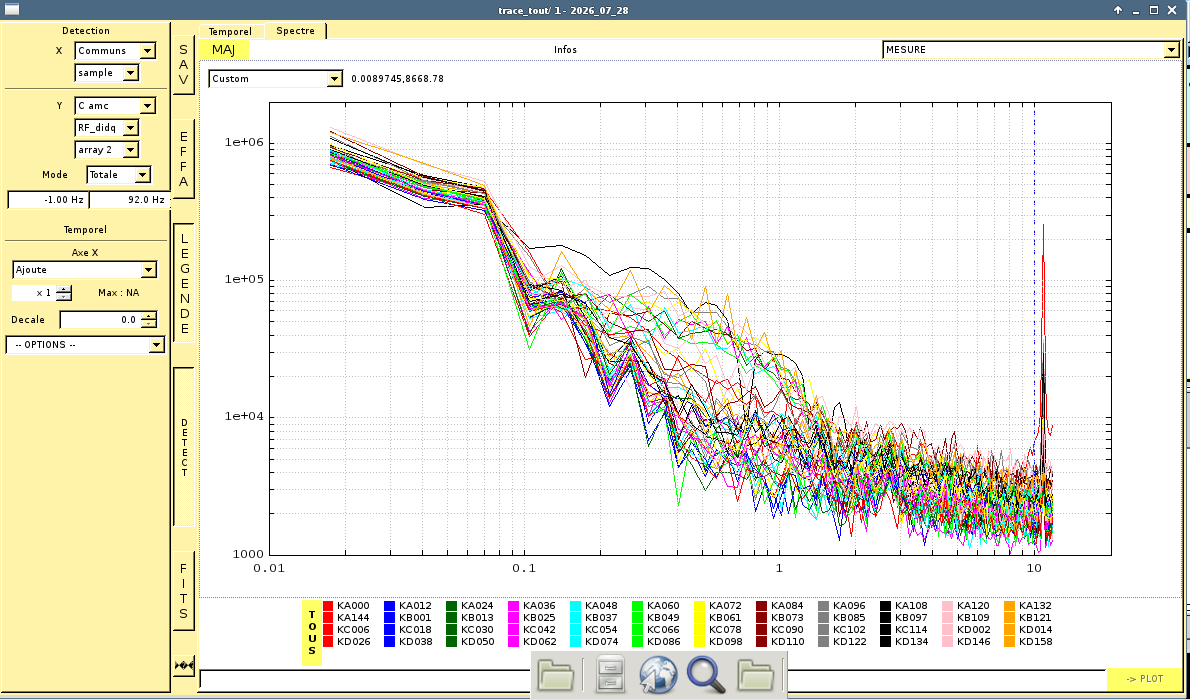The width and height of the screenshot is (1190, 700).
Task: Toggle the KA000 red legend swatch
Action: 328,606
